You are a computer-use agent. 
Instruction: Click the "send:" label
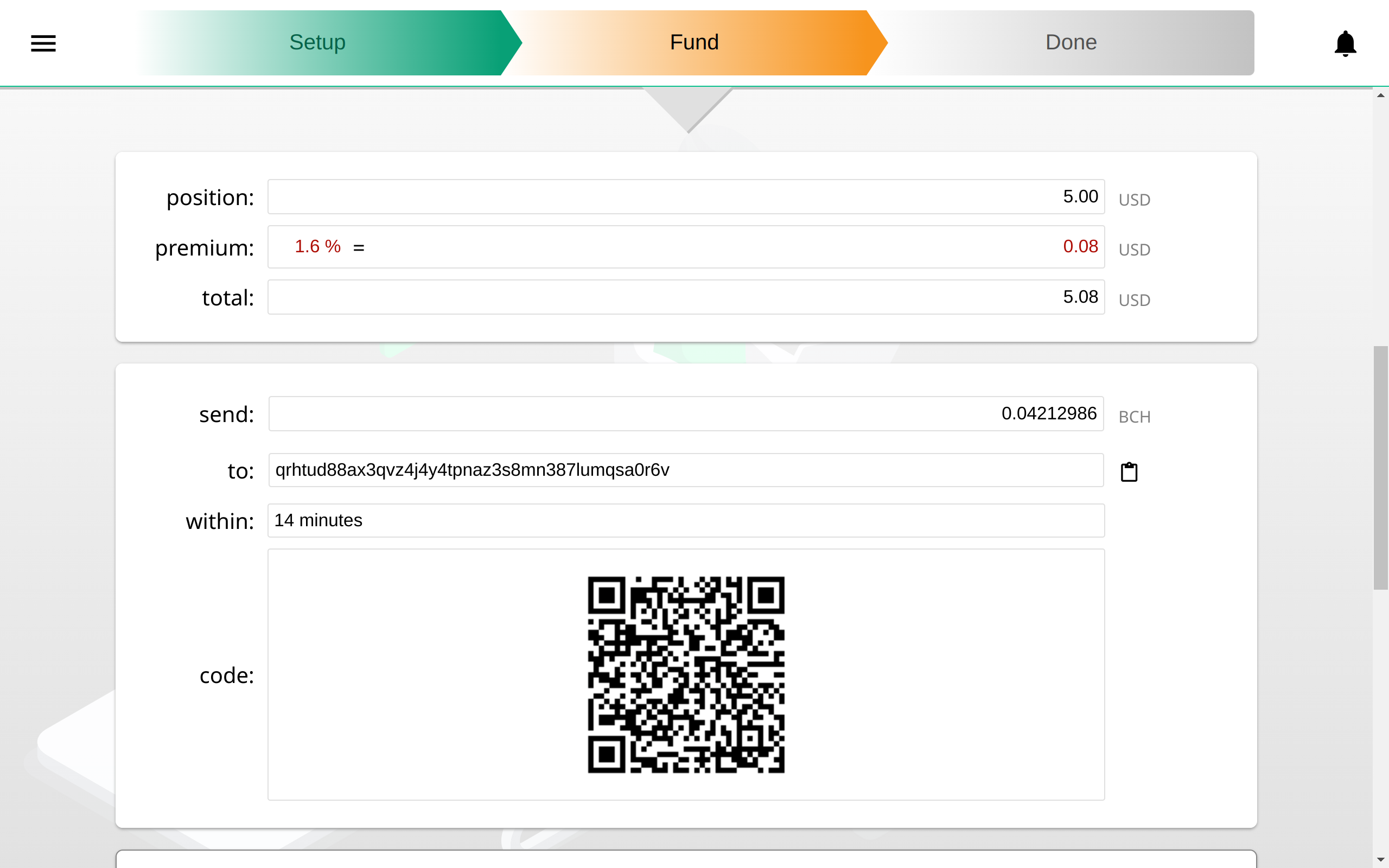(227, 414)
